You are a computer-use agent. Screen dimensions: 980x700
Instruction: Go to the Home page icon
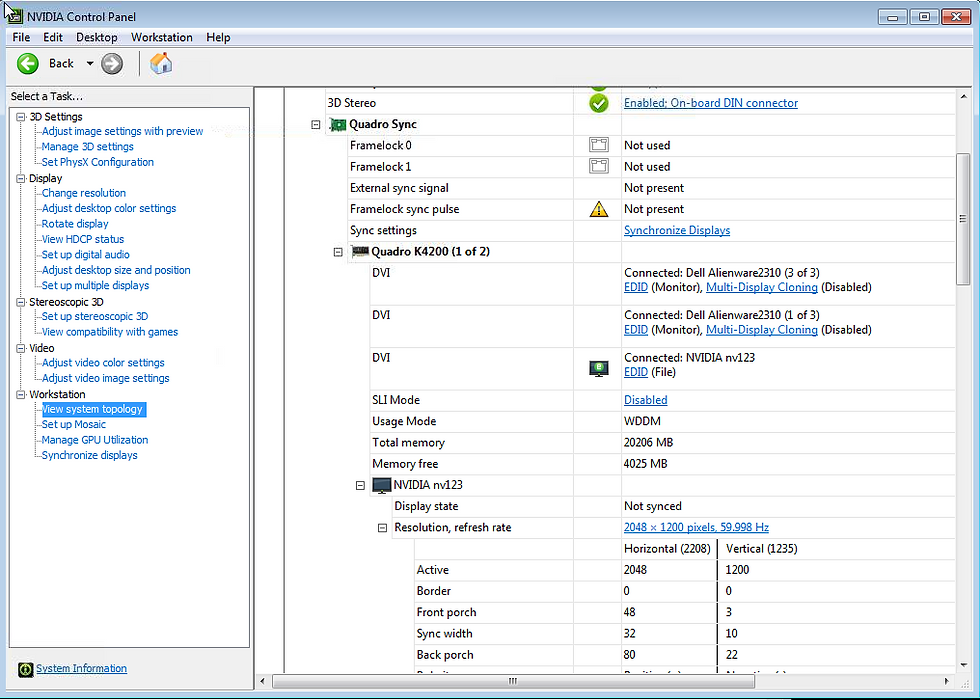(161, 63)
